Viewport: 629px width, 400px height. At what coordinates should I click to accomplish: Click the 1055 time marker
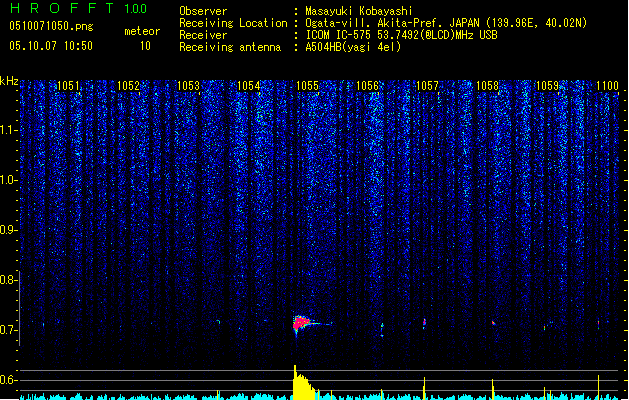coord(307,86)
